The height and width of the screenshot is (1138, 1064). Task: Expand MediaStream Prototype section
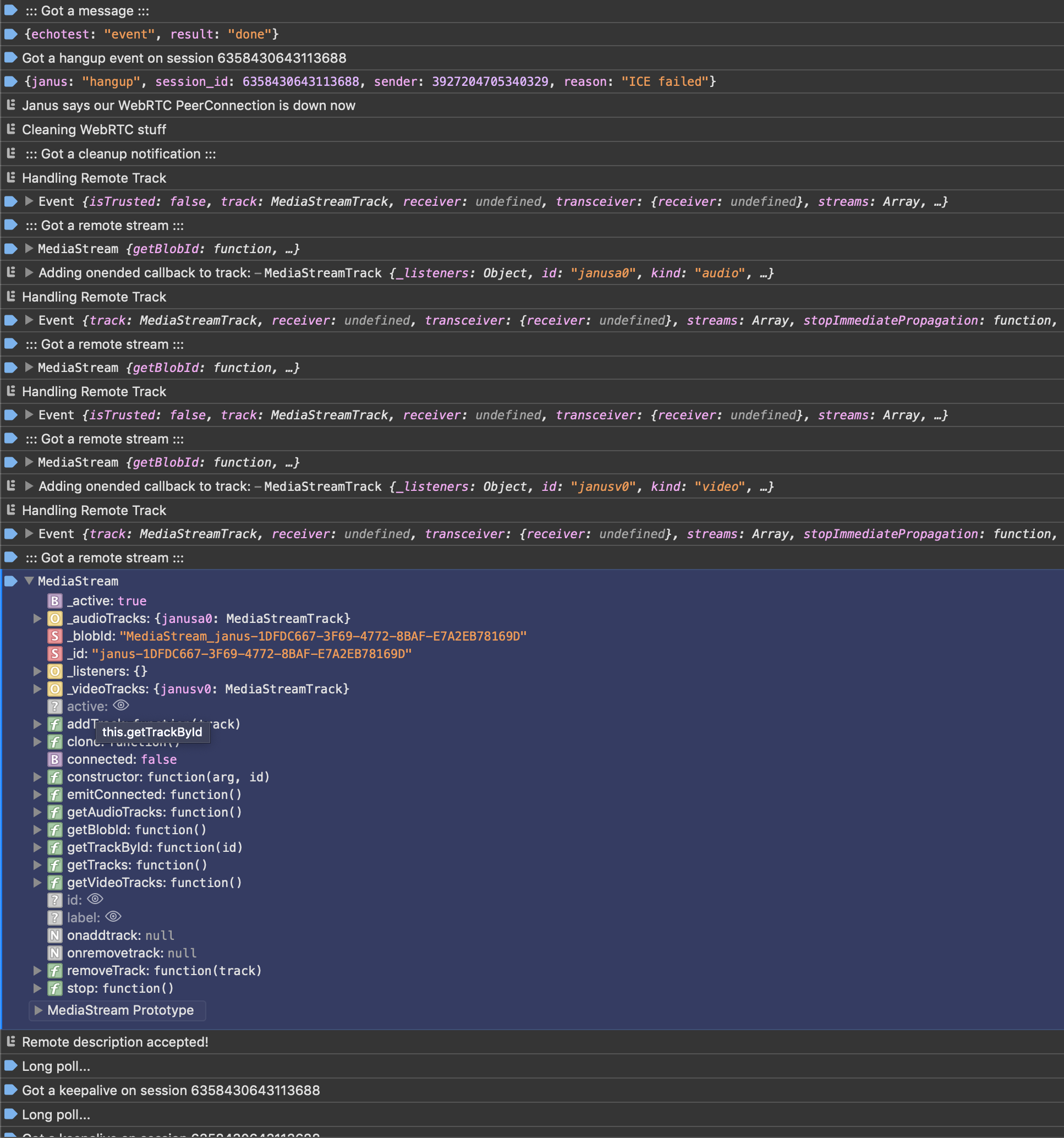(39, 1010)
